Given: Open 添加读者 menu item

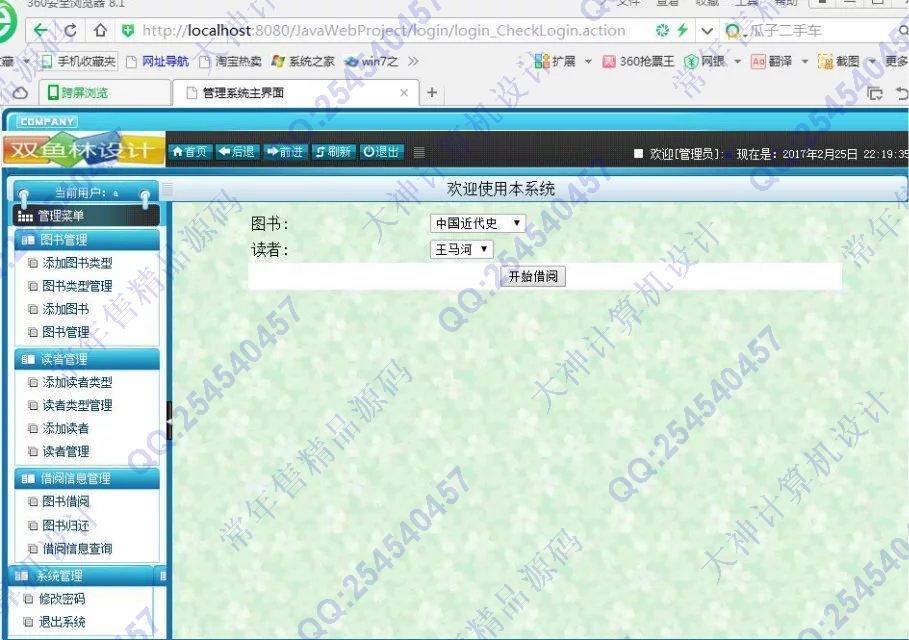Looking at the screenshot, I should [66, 428].
